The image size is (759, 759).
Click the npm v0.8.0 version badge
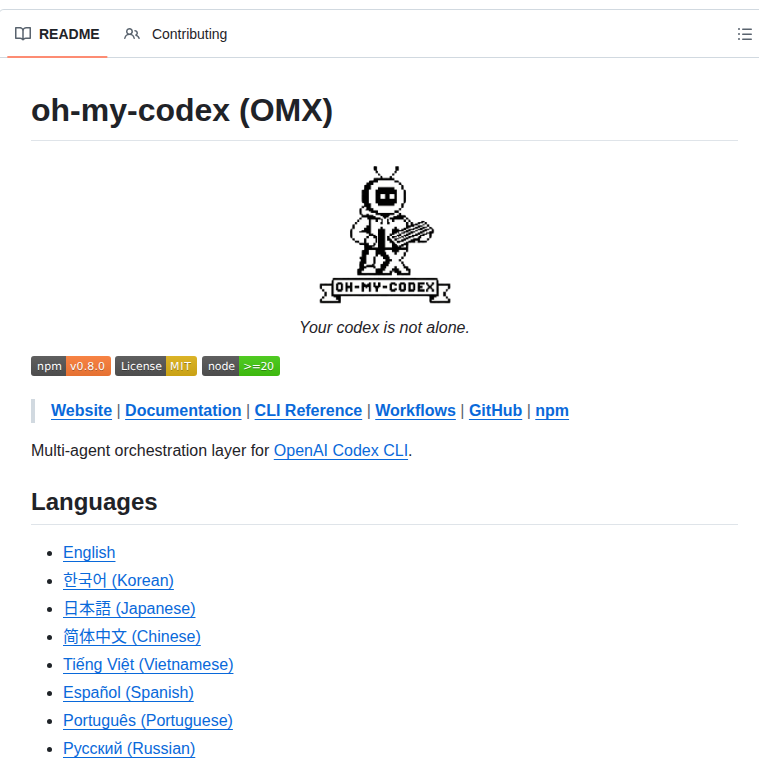tap(71, 366)
